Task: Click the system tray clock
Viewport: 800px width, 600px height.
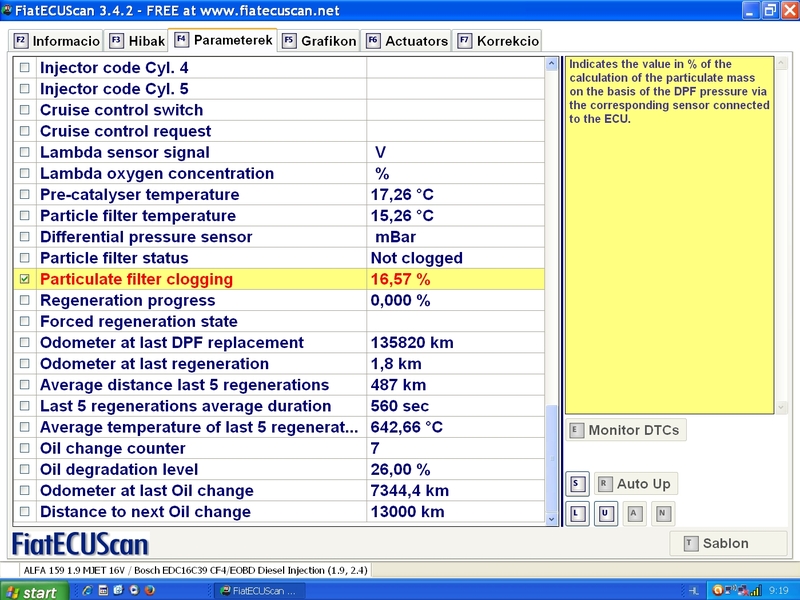Action: click(779, 591)
